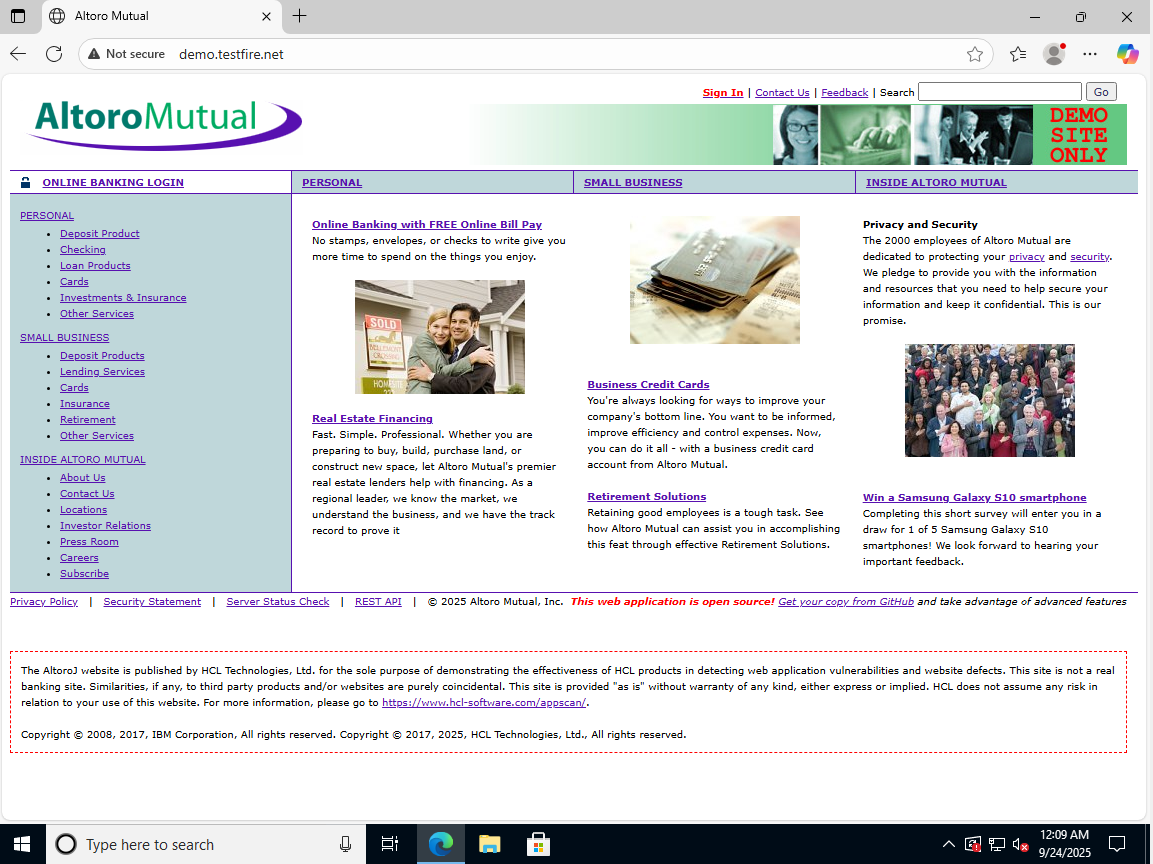This screenshot has width=1153, height=864.
Task: Open the Favorites list icon
Action: [1018, 54]
